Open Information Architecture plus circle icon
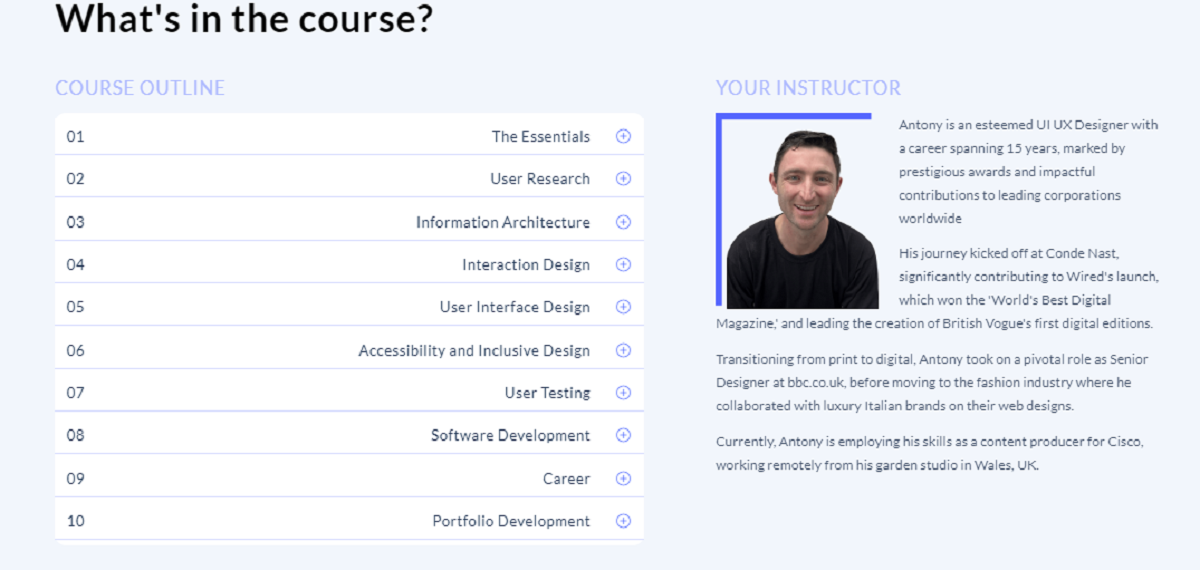The width and height of the screenshot is (1200, 570). [x=623, y=222]
